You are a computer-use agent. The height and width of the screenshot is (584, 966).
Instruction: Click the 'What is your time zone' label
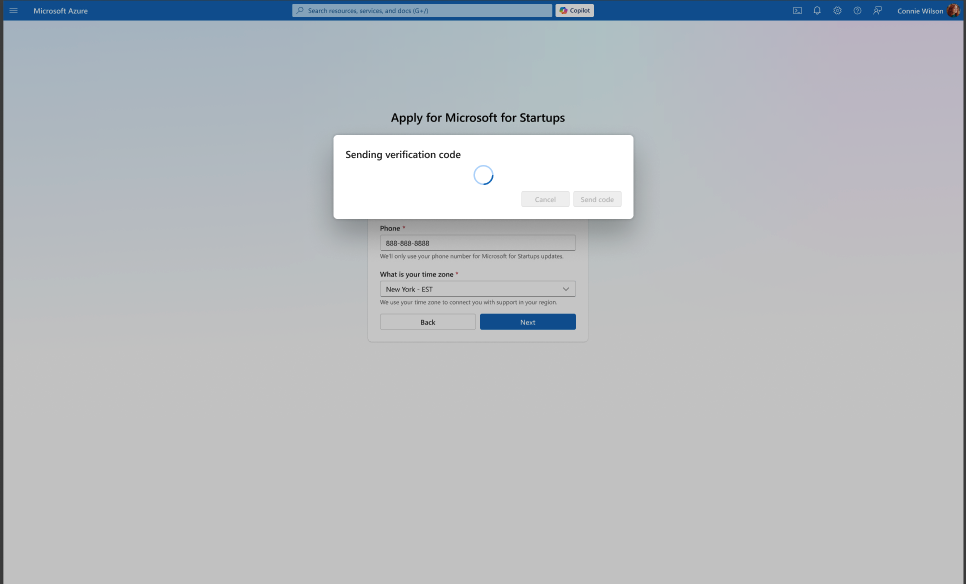coord(416,274)
